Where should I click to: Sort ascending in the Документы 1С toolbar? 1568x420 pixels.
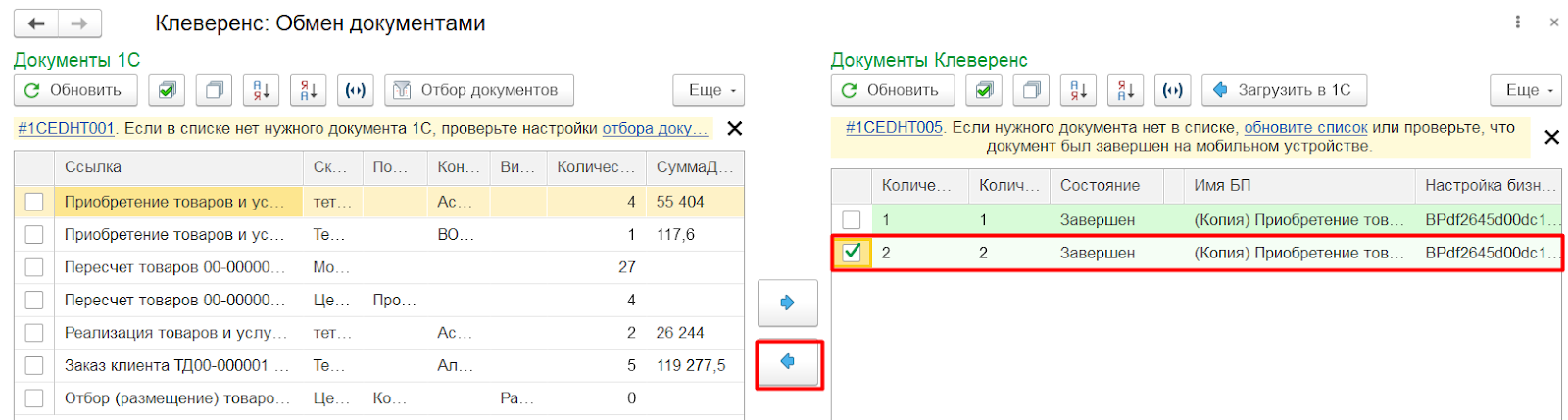(261, 90)
